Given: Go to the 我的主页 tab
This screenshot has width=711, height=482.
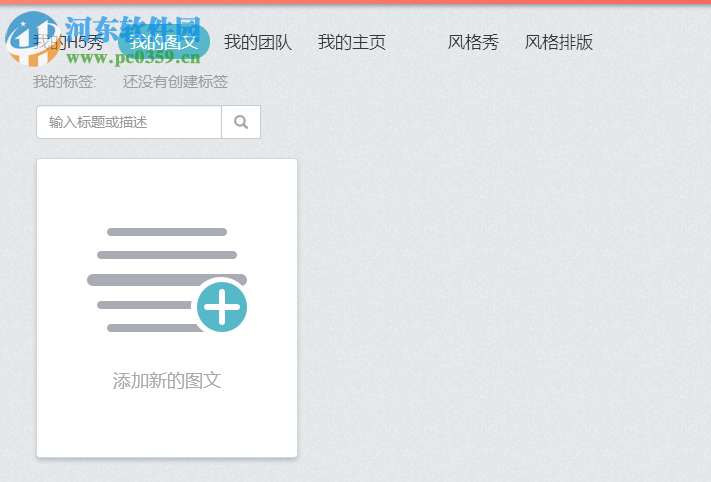Looking at the screenshot, I should pos(351,42).
